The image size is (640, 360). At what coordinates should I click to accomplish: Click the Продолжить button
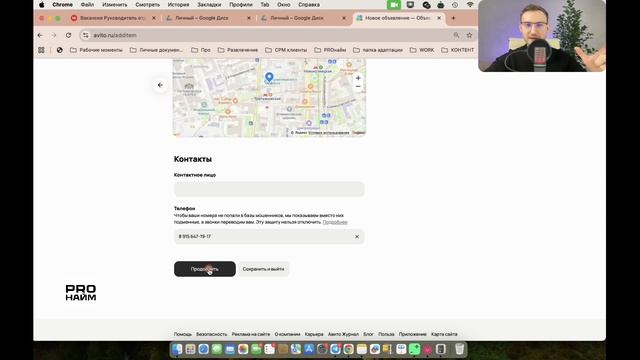204,269
